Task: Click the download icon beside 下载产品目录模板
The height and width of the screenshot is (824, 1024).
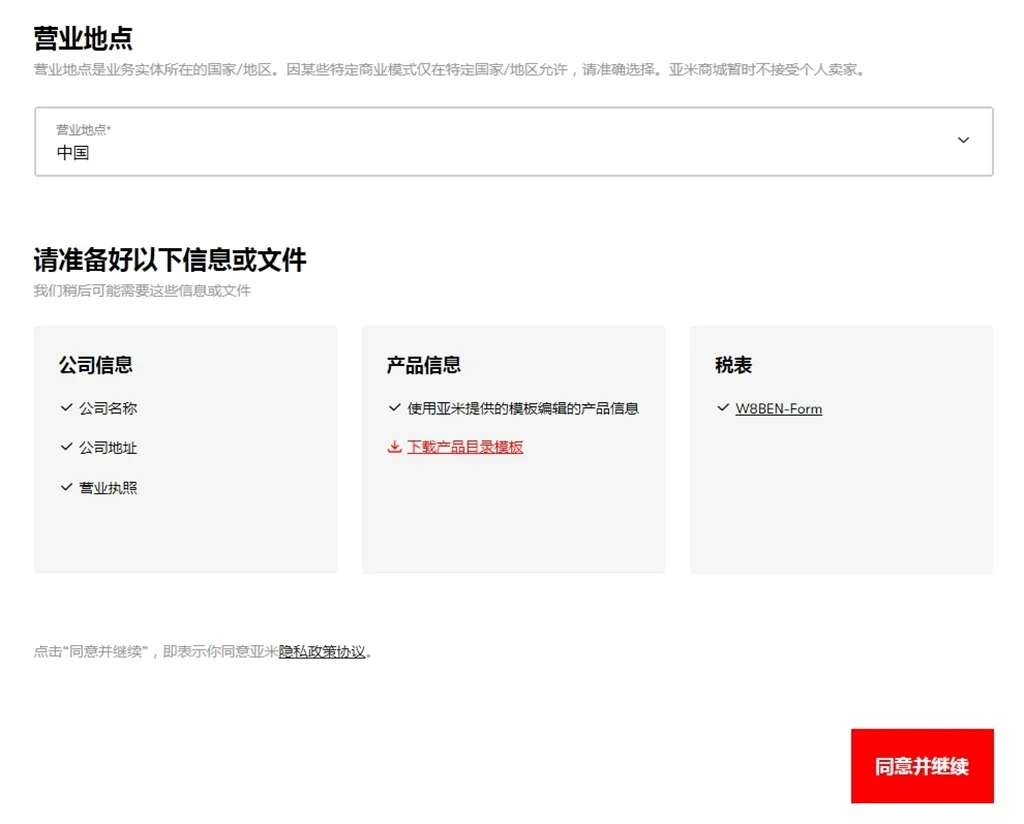Action: coord(392,447)
